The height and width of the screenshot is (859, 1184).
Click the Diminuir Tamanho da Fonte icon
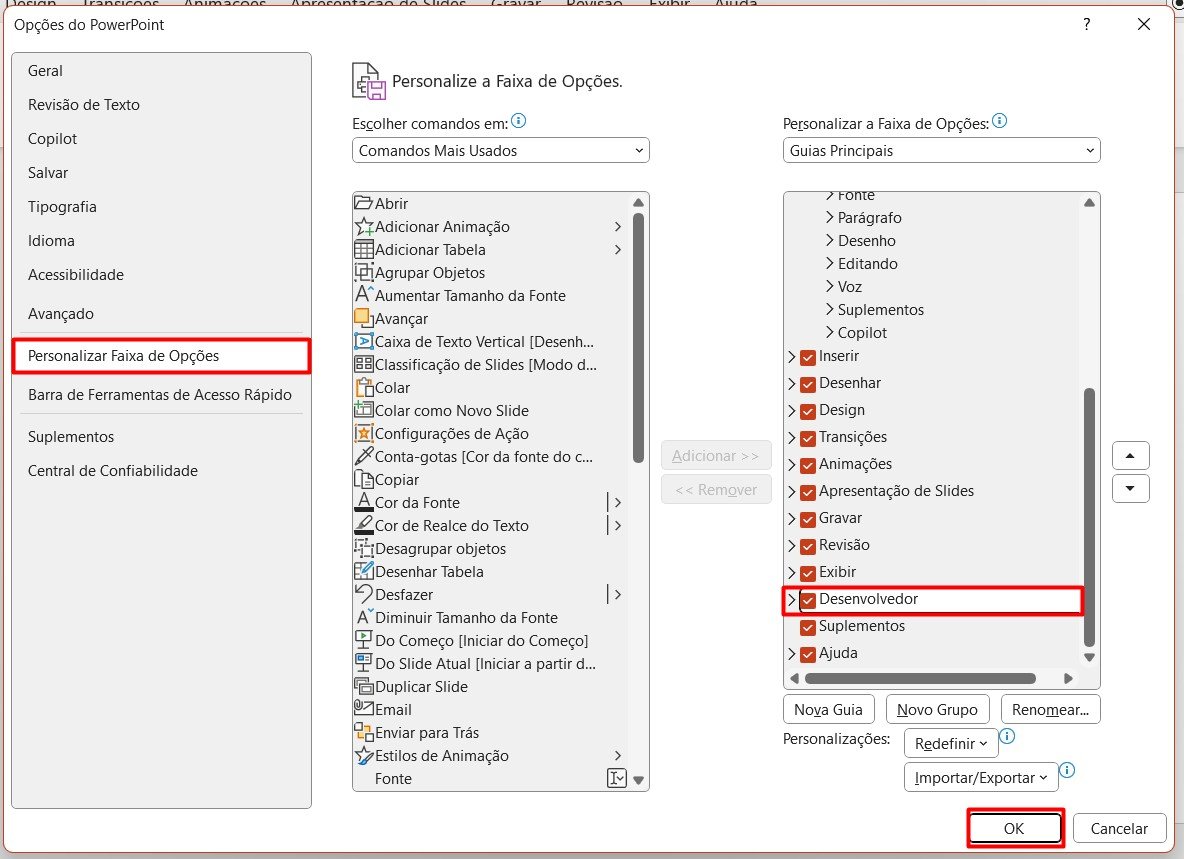[363, 617]
